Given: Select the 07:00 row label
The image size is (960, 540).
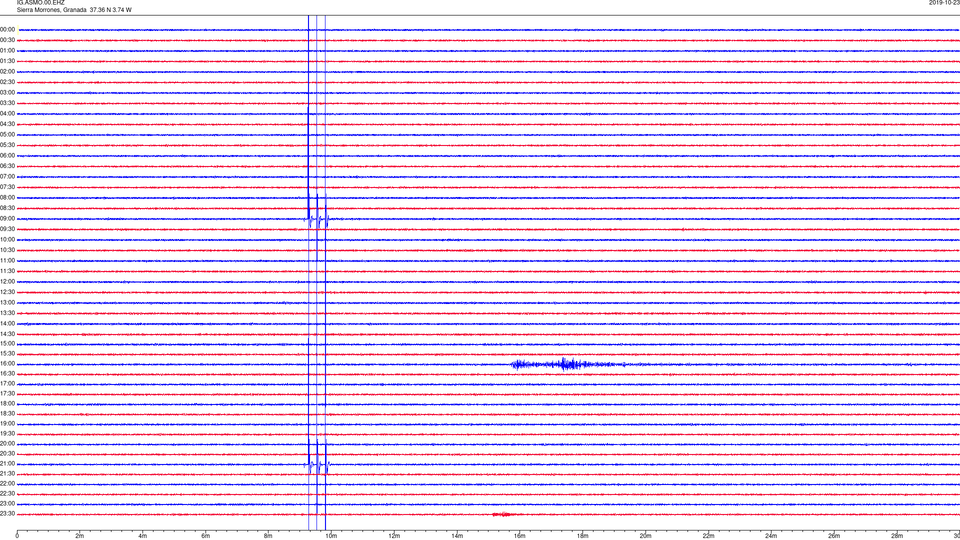Looking at the screenshot, I should [x=7, y=176].
